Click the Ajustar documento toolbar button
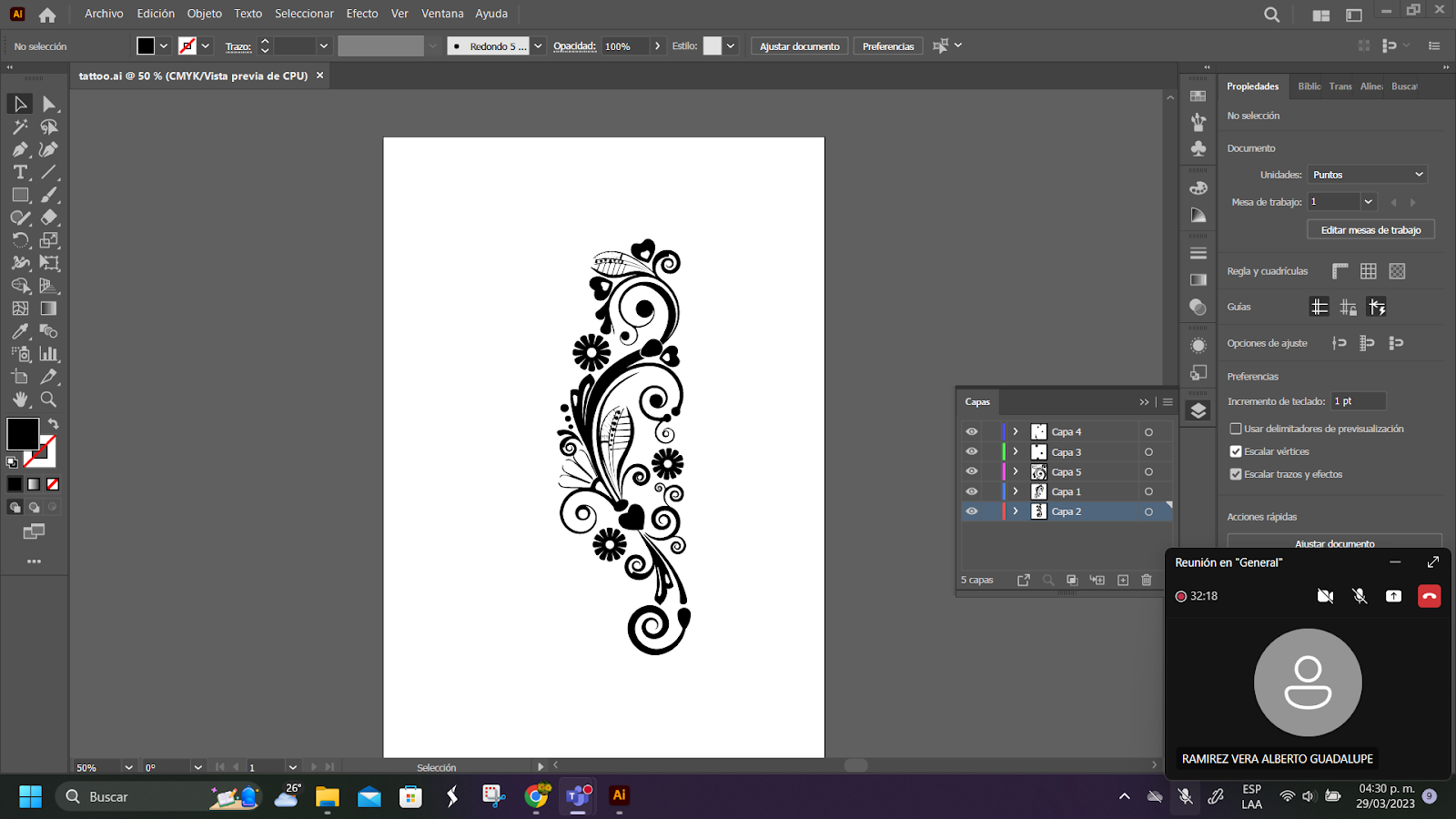 tap(800, 46)
